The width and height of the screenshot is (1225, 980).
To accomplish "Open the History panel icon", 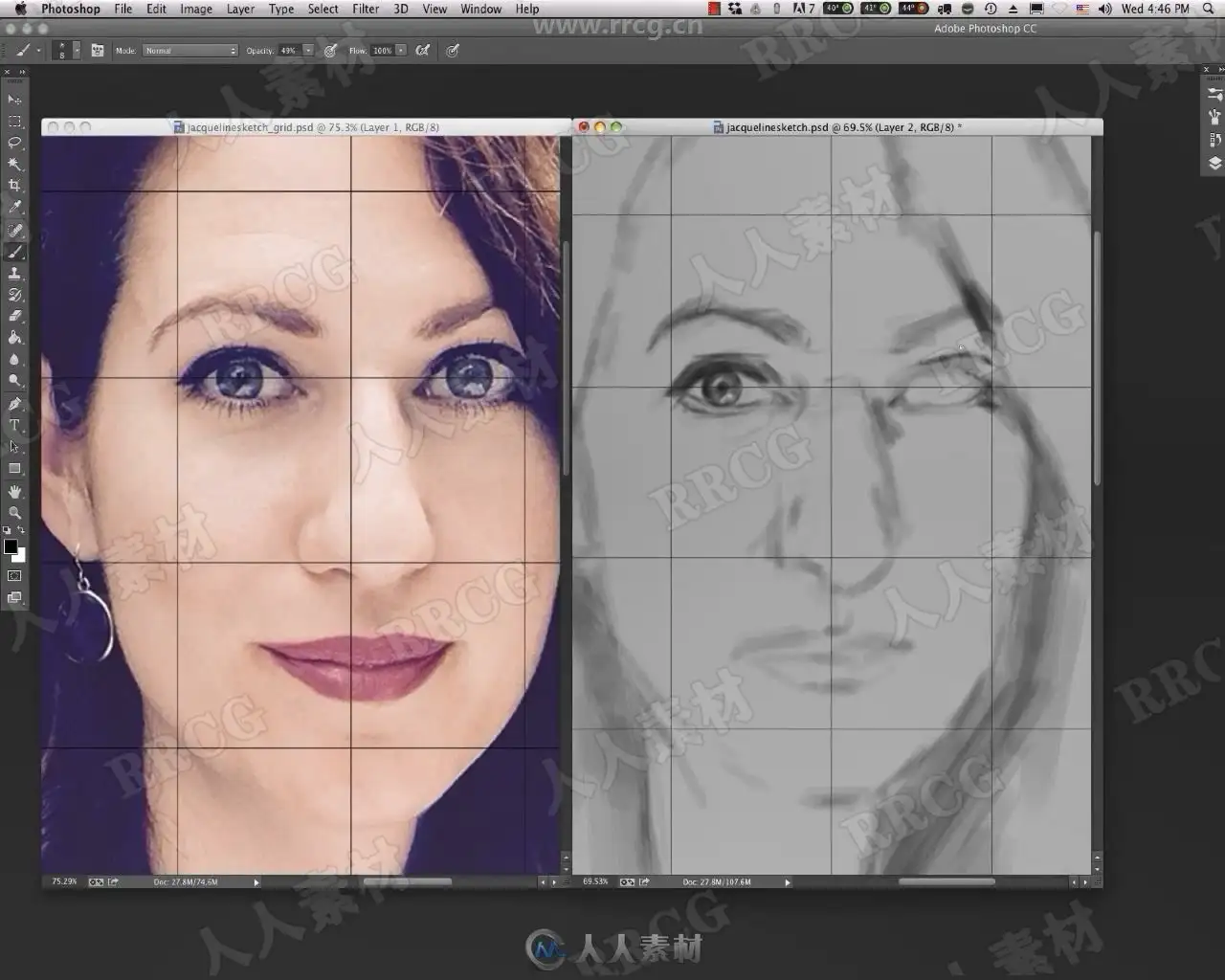I will (1214, 140).
